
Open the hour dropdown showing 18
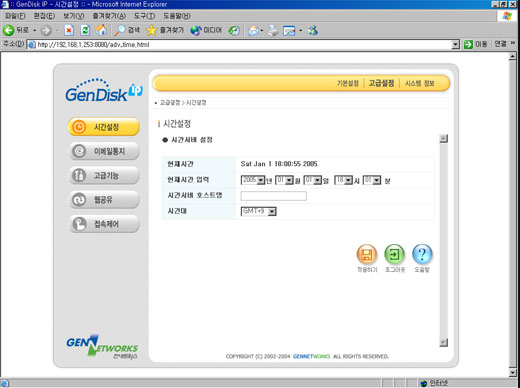(x=344, y=180)
